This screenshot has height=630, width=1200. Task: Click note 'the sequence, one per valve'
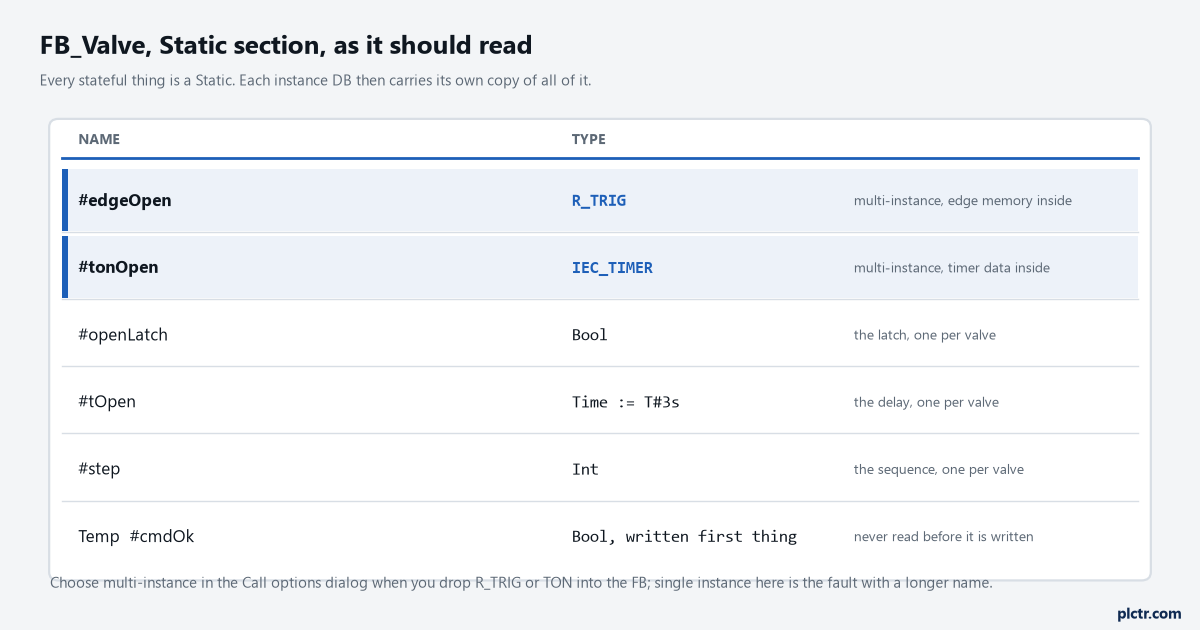pyautogui.click(x=939, y=469)
